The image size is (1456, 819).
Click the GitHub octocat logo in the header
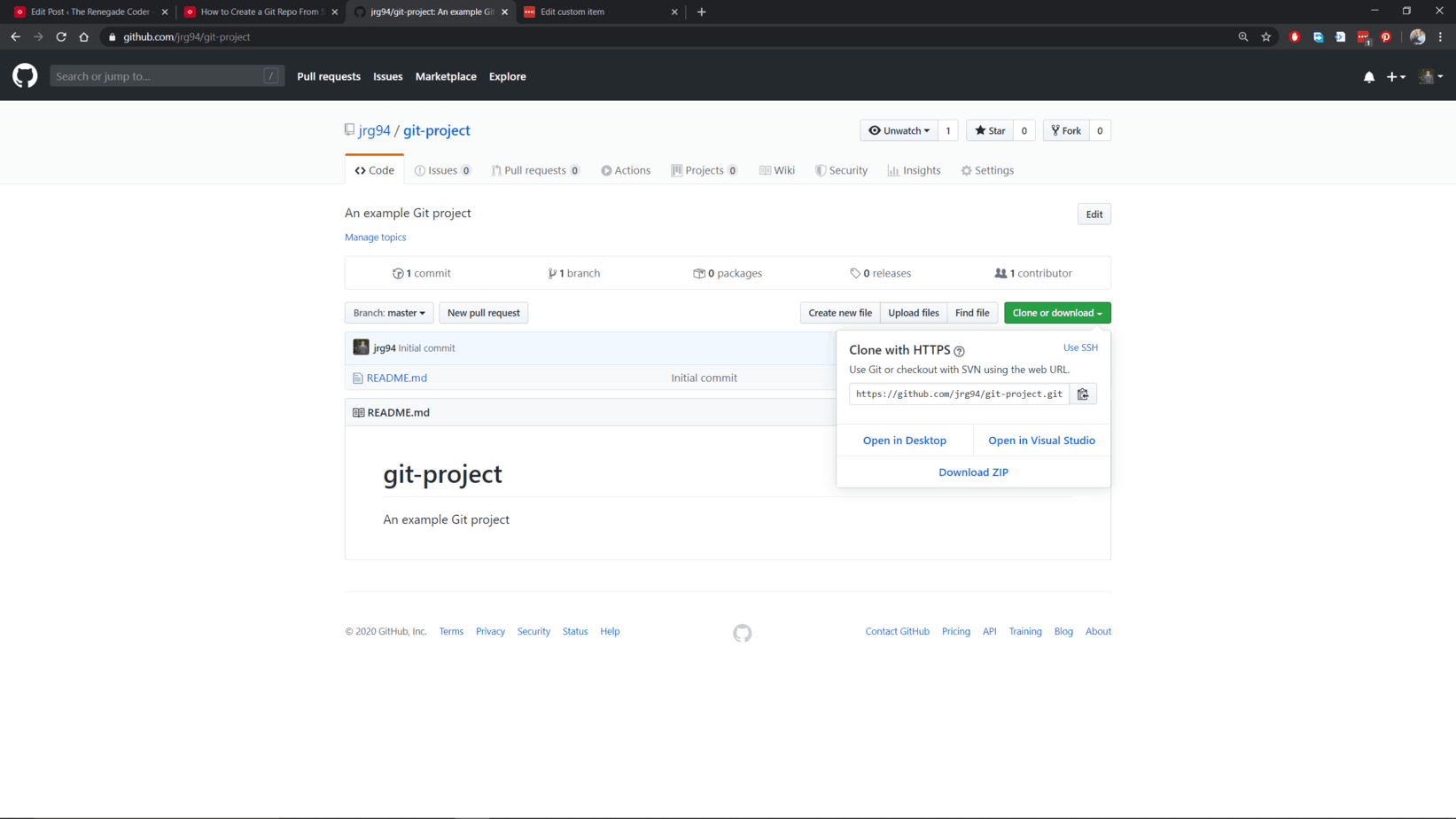click(x=24, y=76)
